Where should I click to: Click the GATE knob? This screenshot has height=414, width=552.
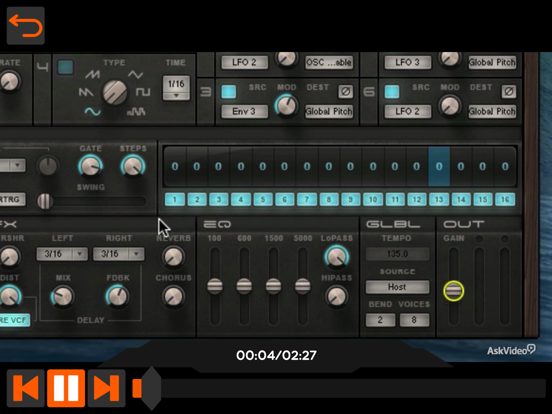90,166
